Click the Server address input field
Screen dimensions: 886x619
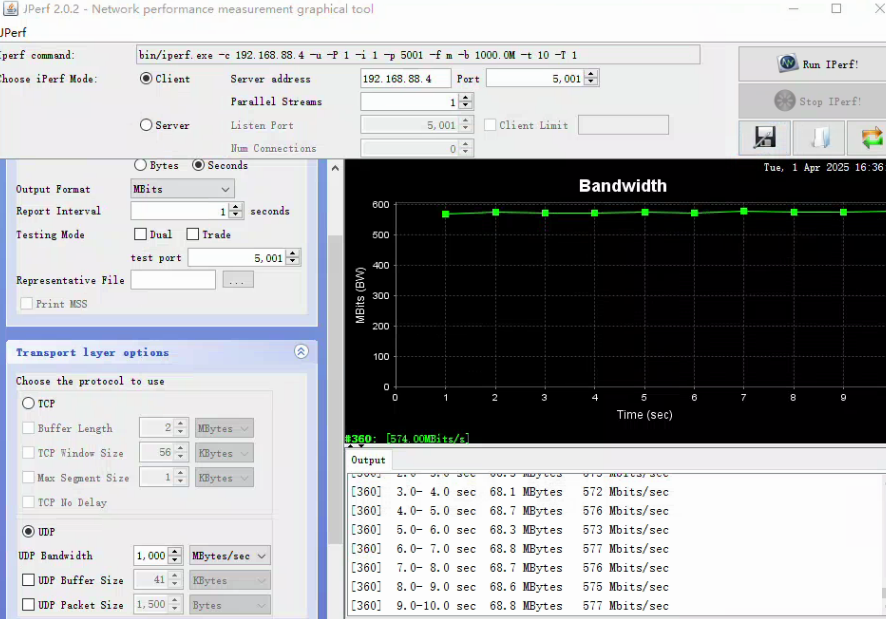point(405,79)
